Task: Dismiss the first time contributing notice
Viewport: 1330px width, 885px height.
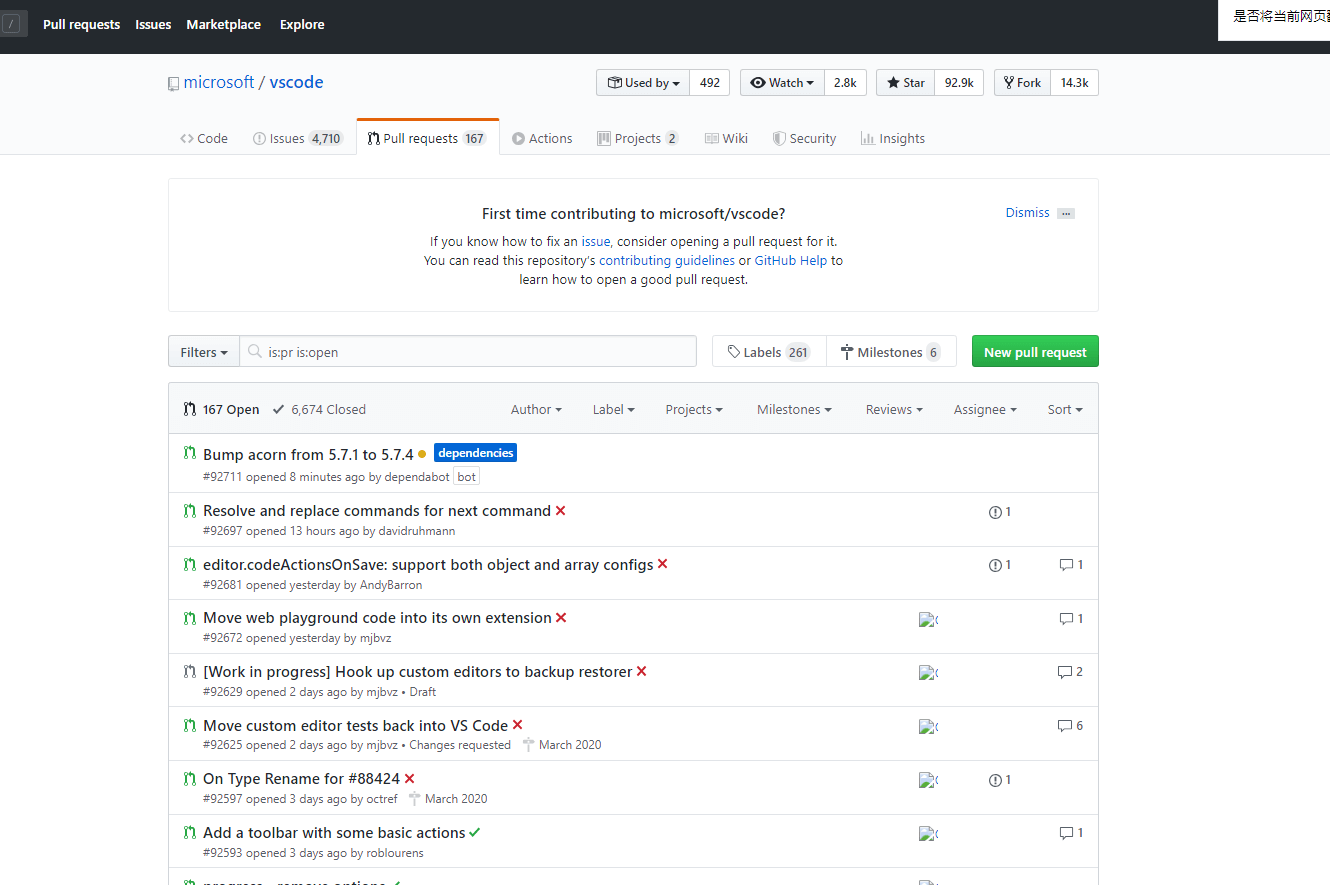Action: pyautogui.click(x=1027, y=213)
